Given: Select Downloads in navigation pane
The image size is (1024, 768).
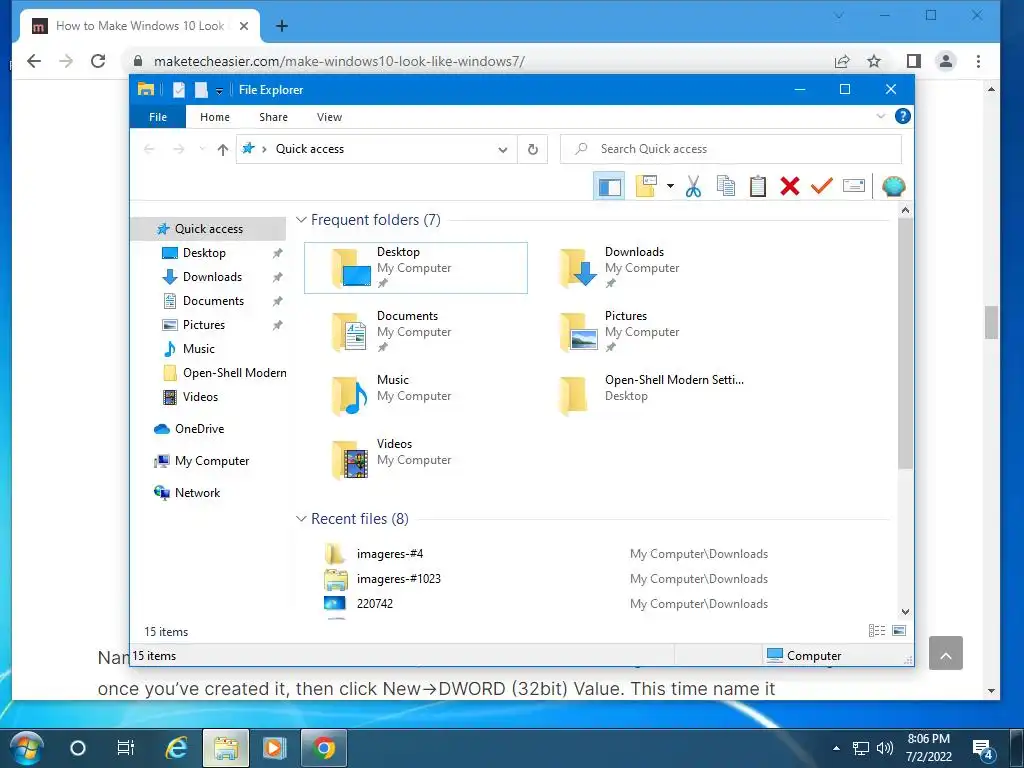Looking at the screenshot, I should [x=212, y=277].
